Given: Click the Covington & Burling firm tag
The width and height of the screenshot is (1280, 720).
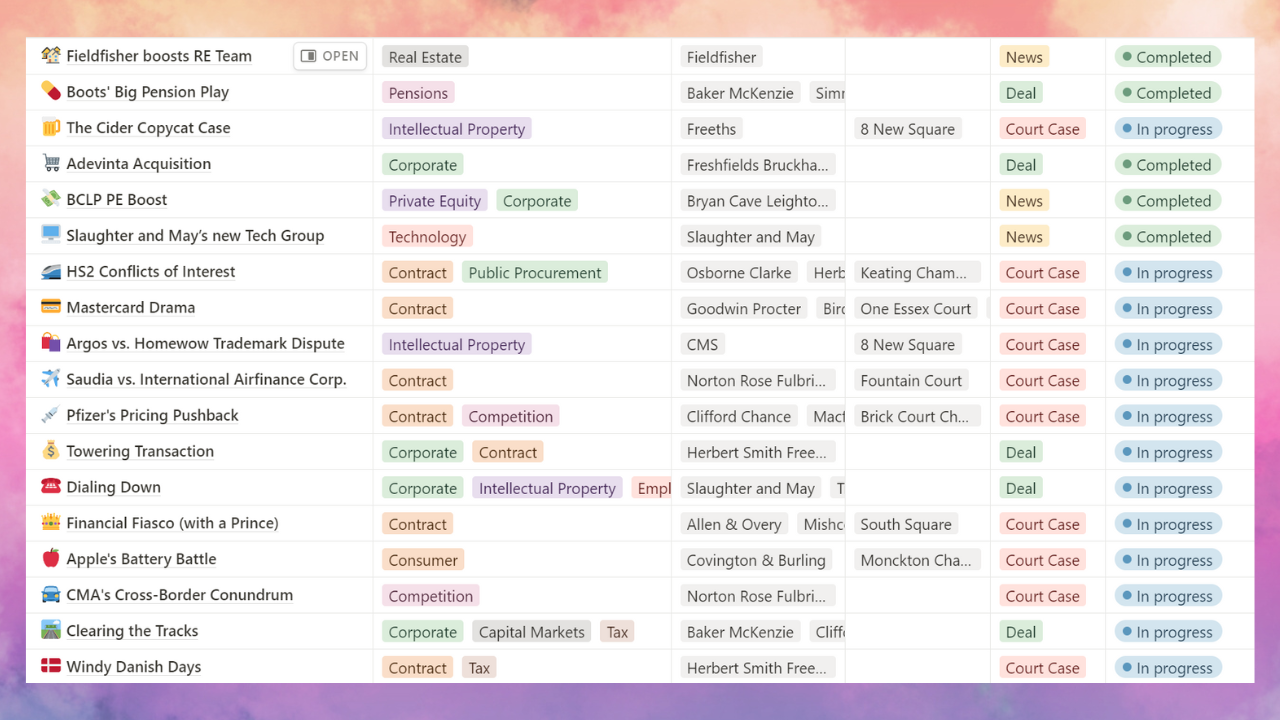Looking at the screenshot, I should (756, 561).
